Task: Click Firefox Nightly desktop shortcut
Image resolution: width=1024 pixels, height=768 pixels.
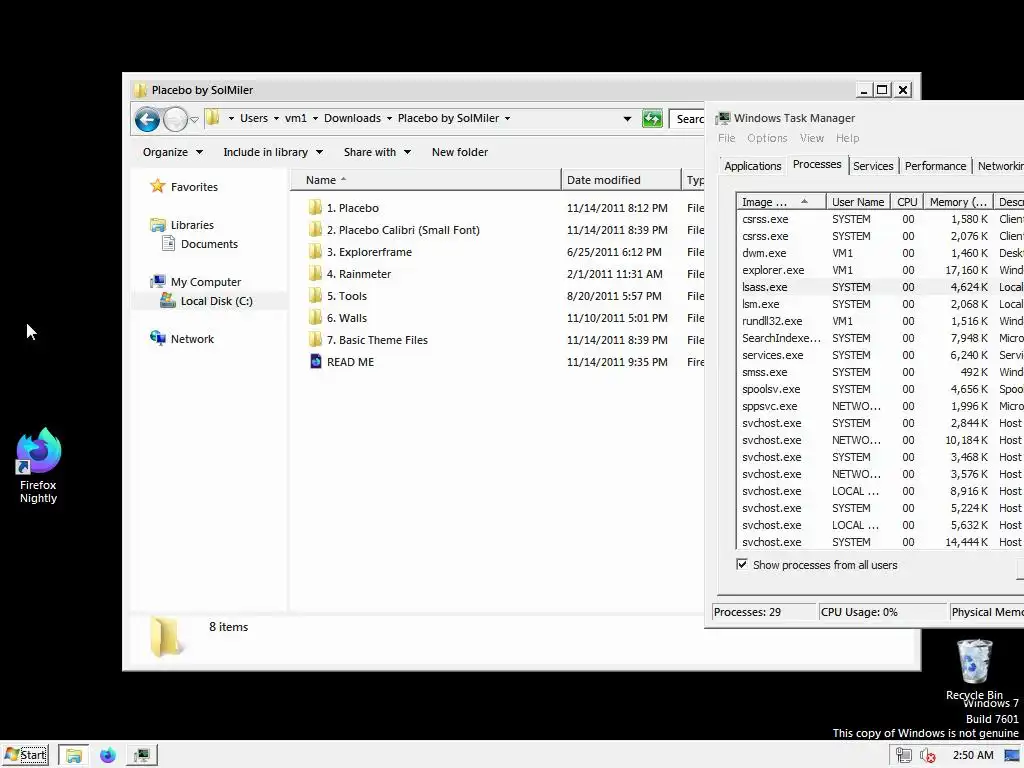Action: tap(39, 466)
